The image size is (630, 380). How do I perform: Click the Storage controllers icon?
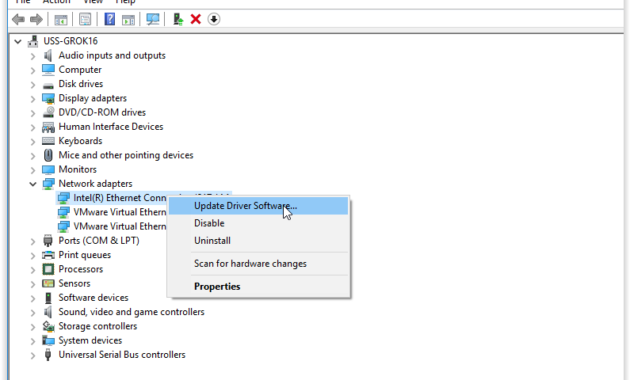(x=48, y=326)
